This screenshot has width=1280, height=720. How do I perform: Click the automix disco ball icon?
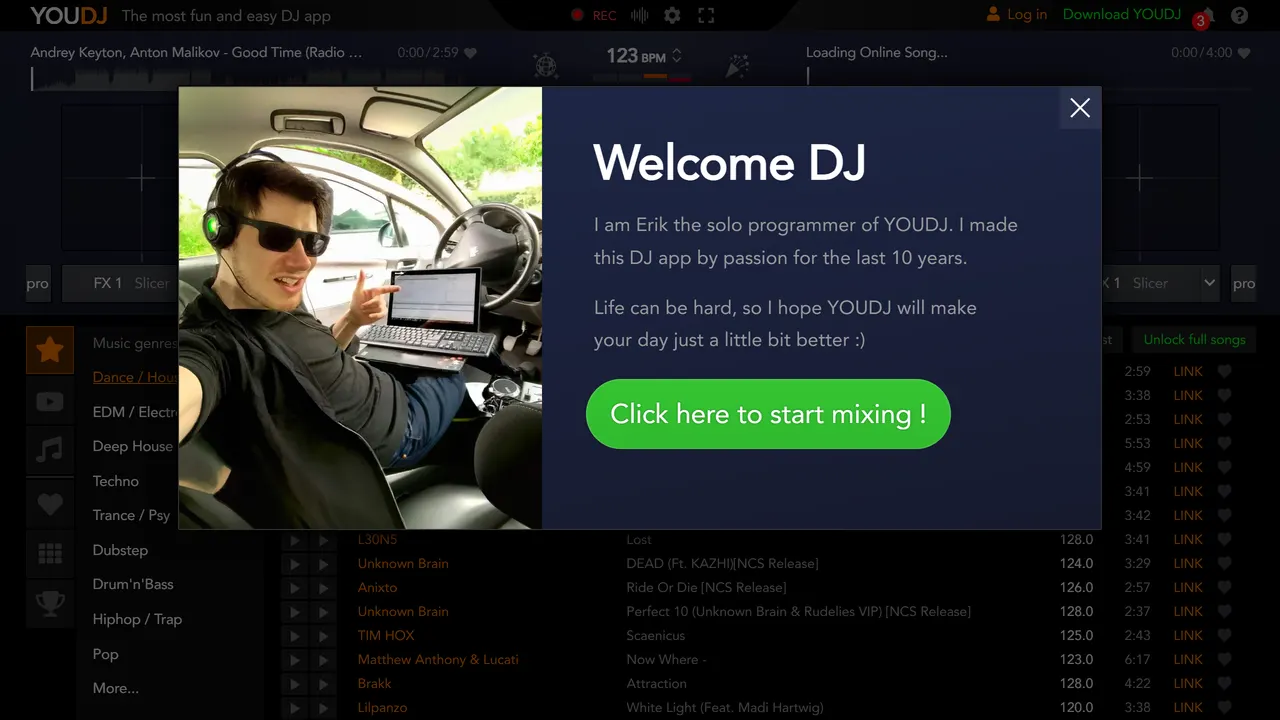coord(546,66)
